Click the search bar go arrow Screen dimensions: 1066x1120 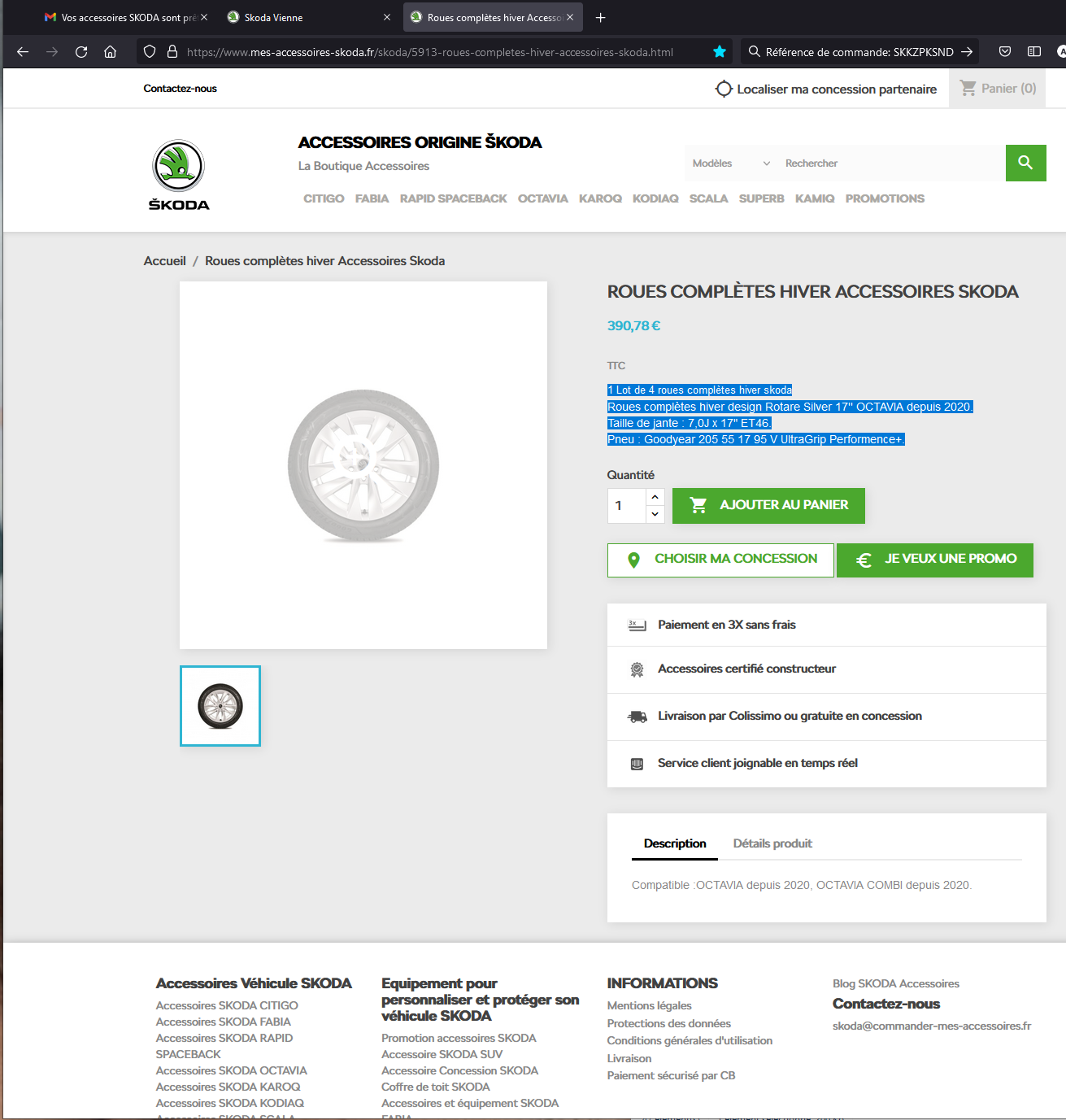pos(967,52)
